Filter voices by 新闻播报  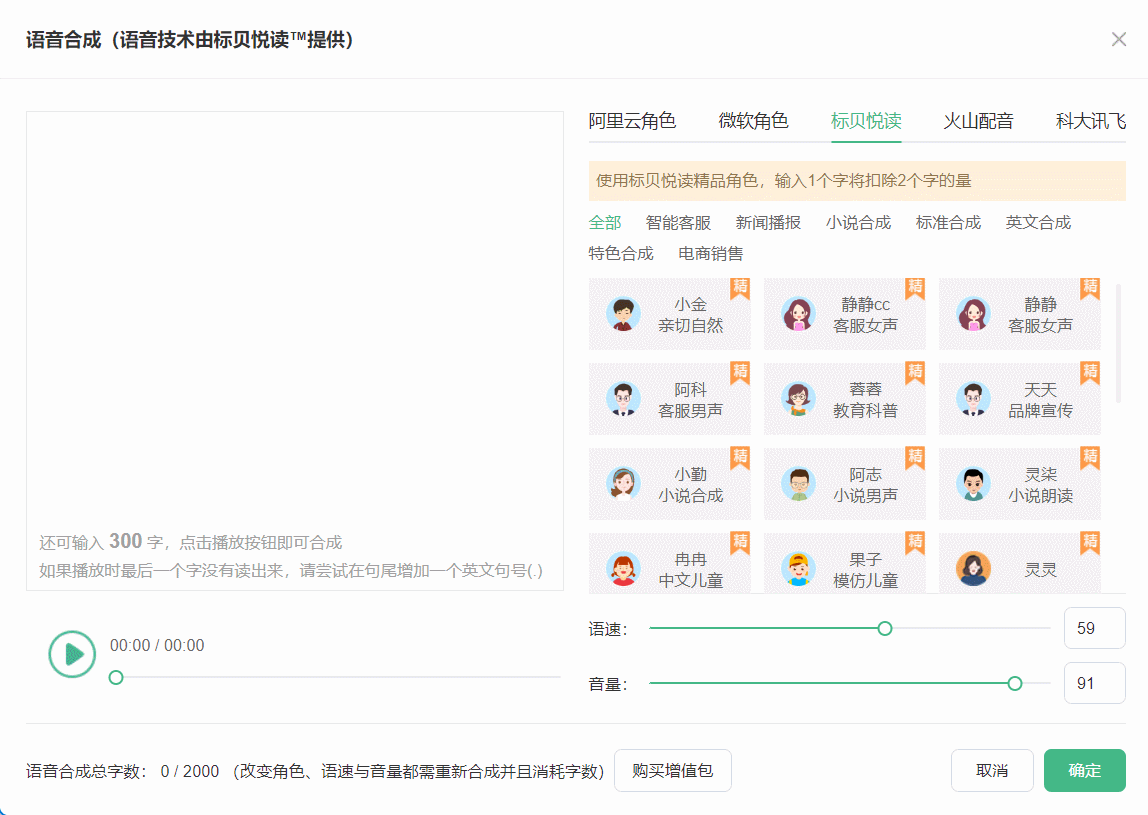click(769, 223)
